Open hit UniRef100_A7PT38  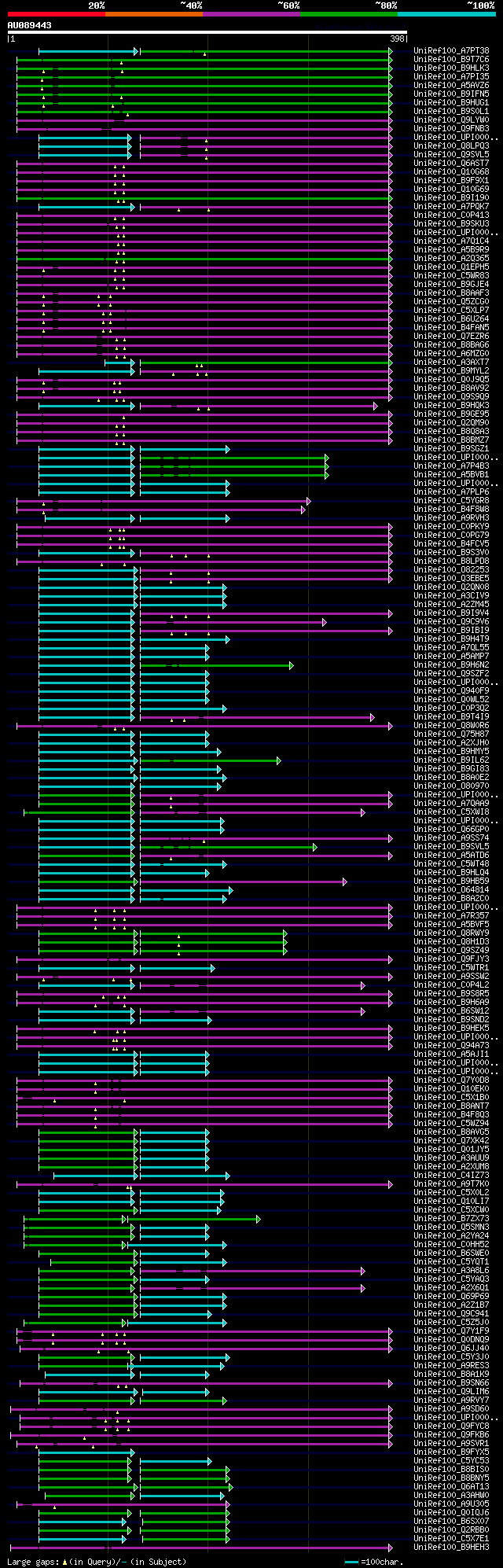coord(451,50)
